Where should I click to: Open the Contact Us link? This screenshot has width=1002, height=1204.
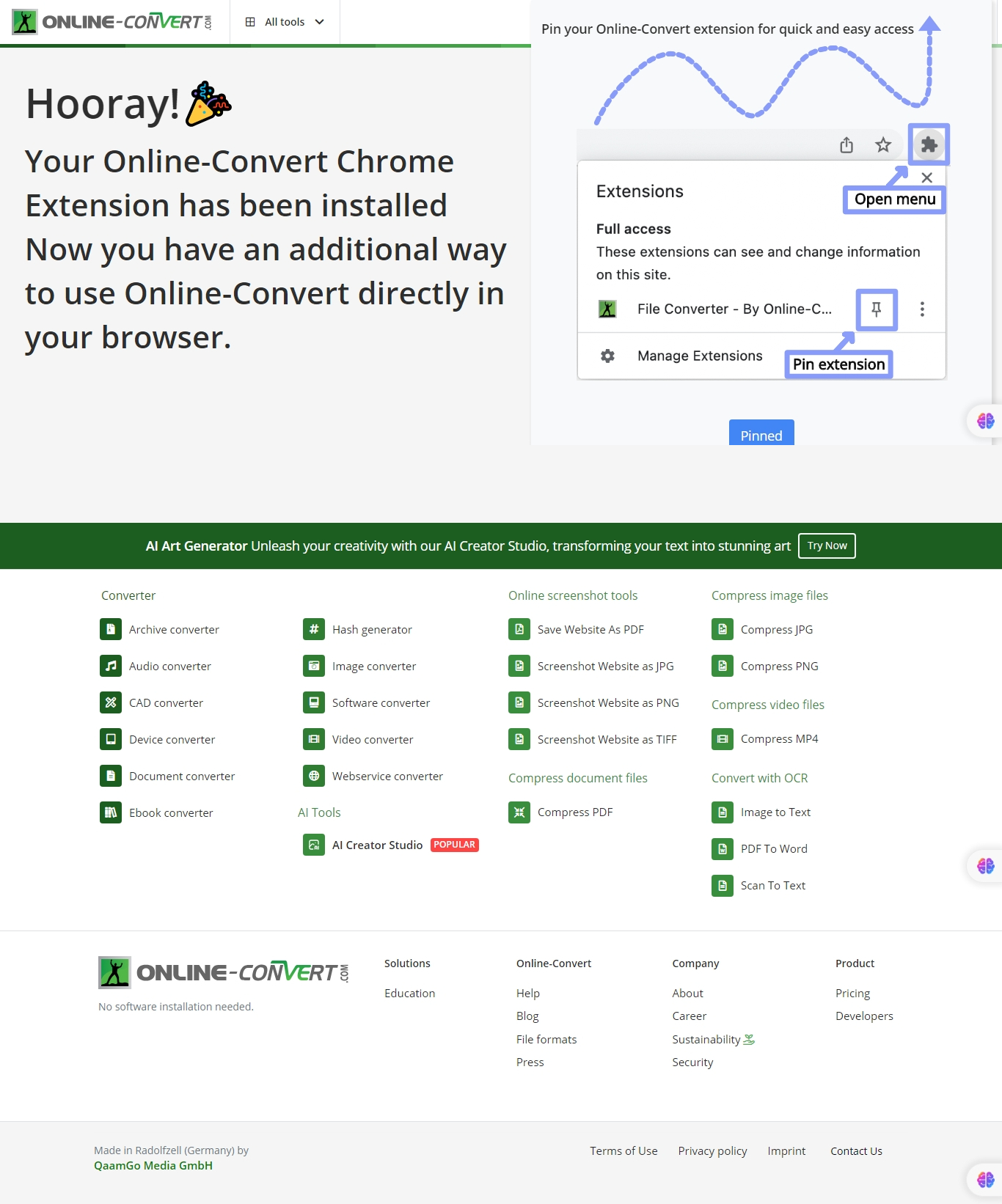point(857,1151)
